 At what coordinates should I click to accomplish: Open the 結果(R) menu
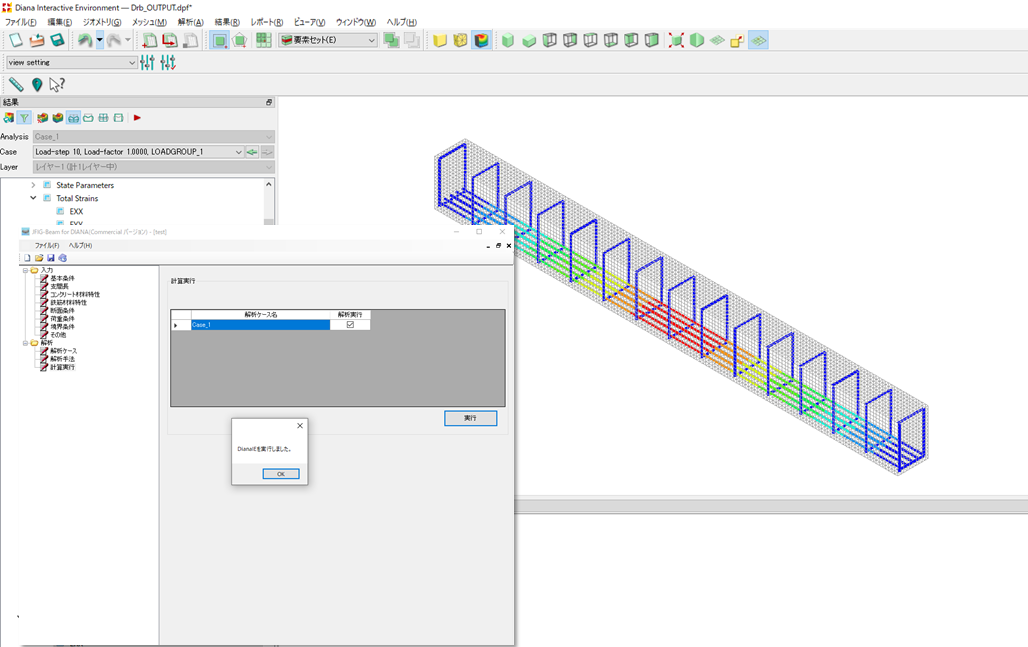pyautogui.click(x=227, y=22)
